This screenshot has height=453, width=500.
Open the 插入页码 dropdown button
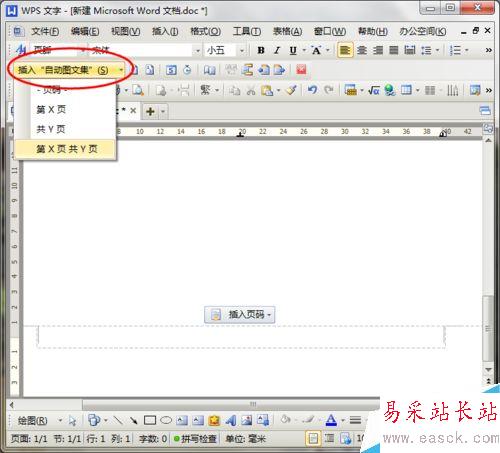[240, 314]
